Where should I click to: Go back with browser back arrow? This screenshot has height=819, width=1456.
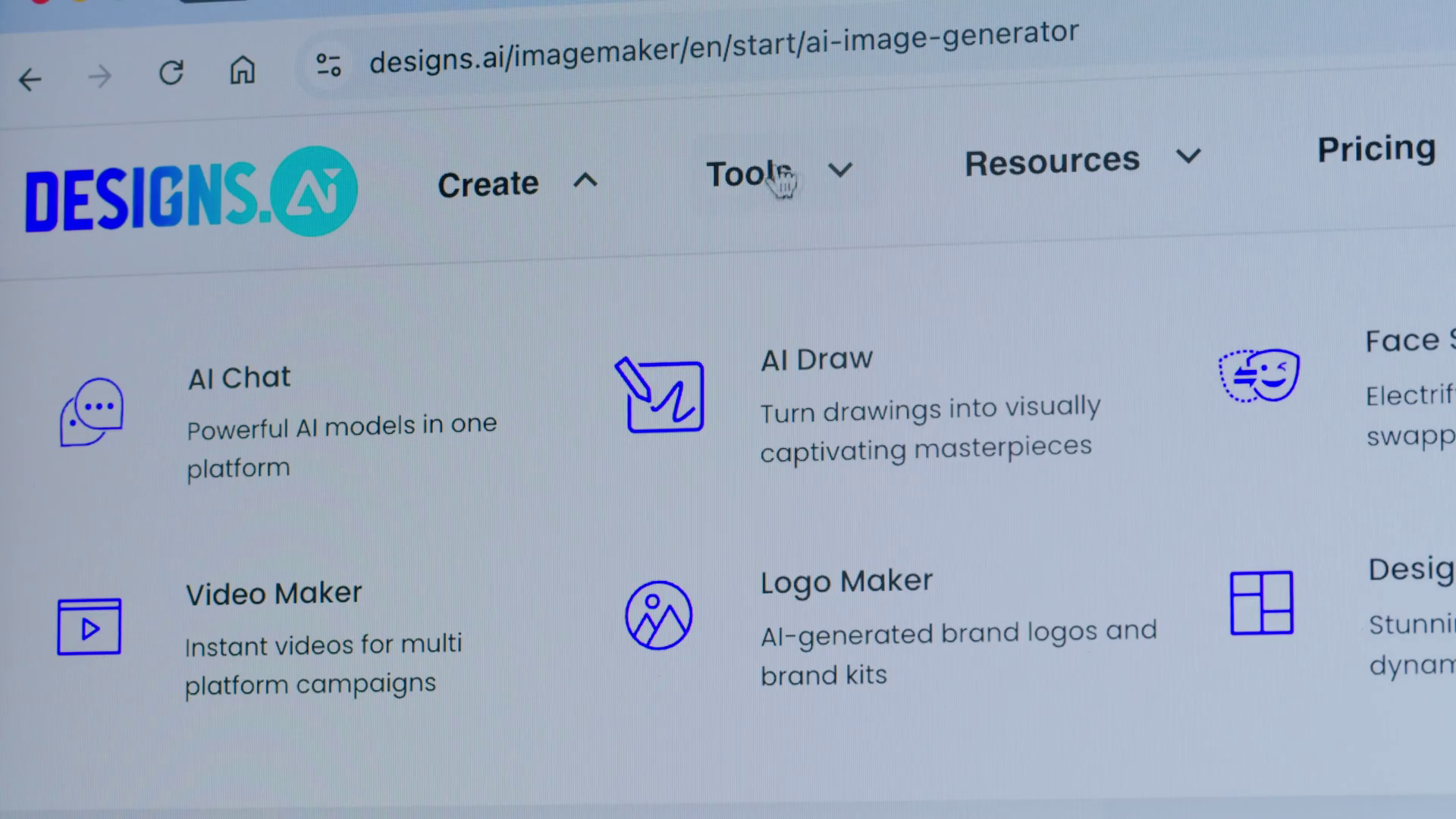click(30, 80)
